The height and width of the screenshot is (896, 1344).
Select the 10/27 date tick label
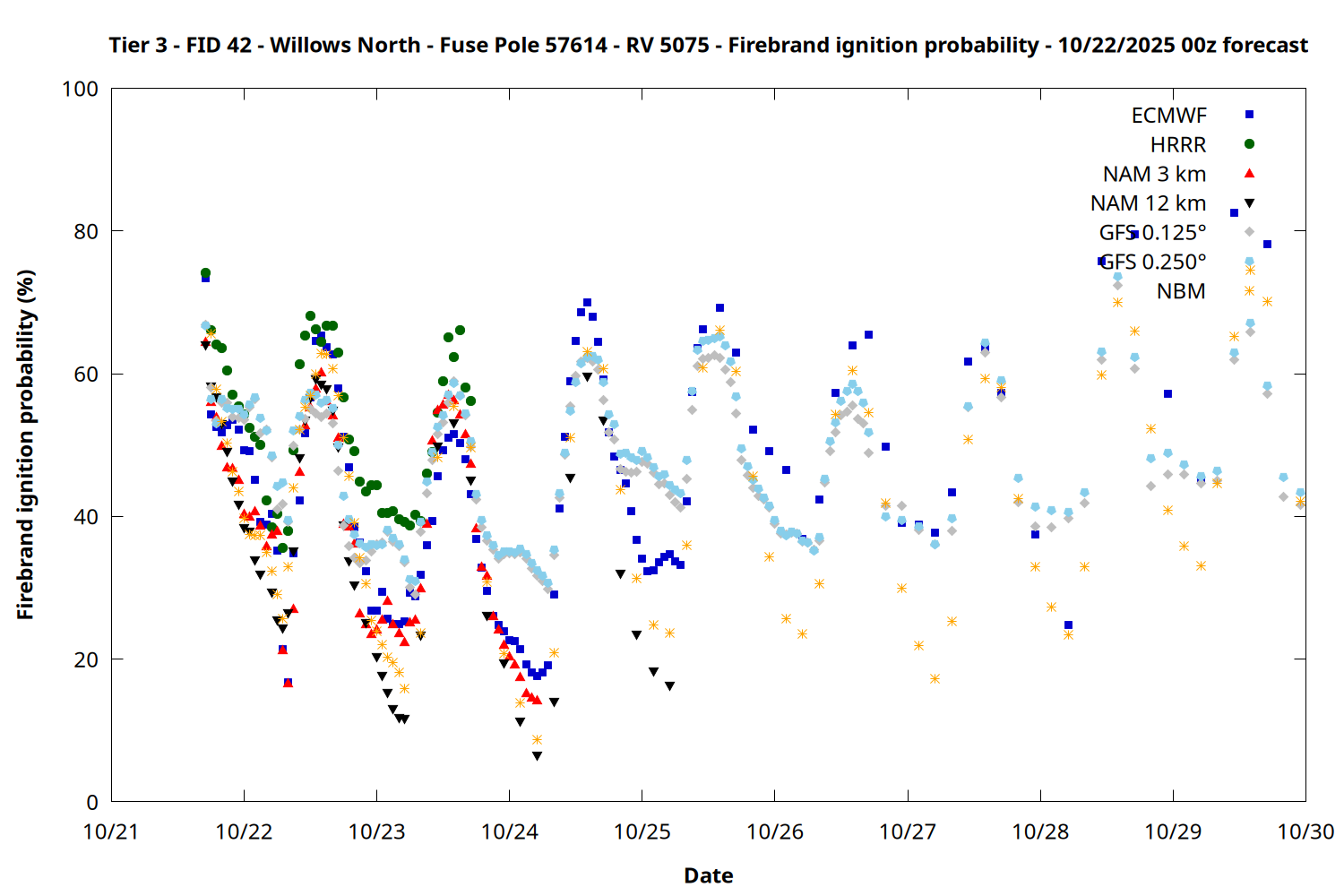coord(908,831)
